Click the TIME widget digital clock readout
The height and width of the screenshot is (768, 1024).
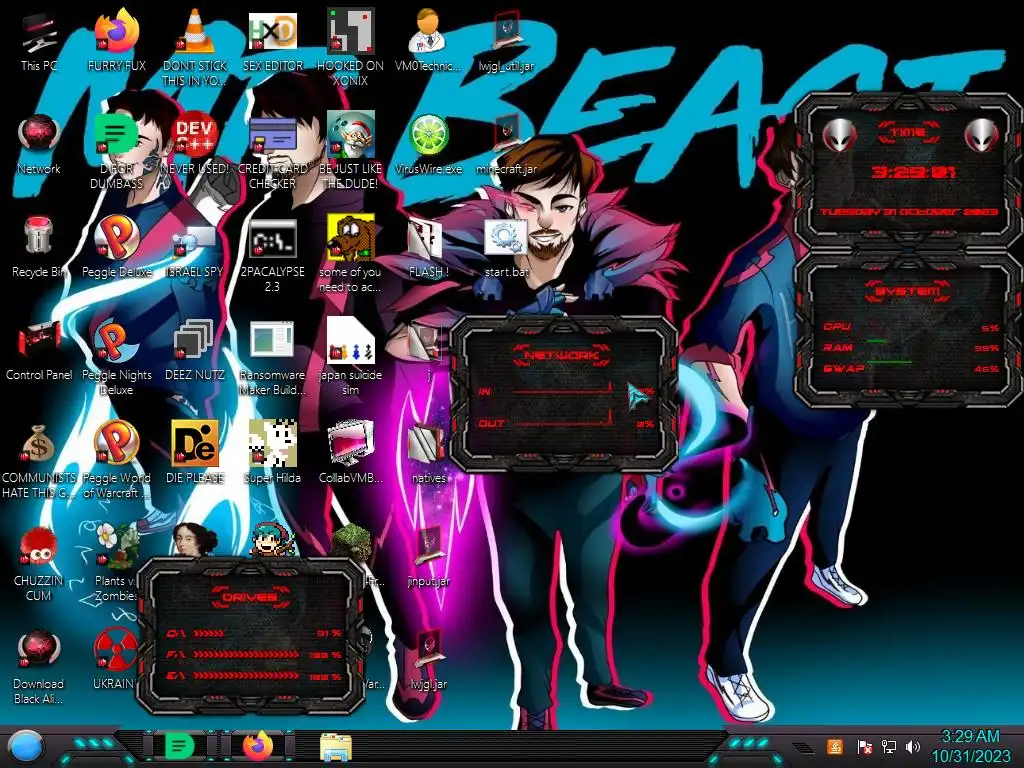[x=913, y=172]
